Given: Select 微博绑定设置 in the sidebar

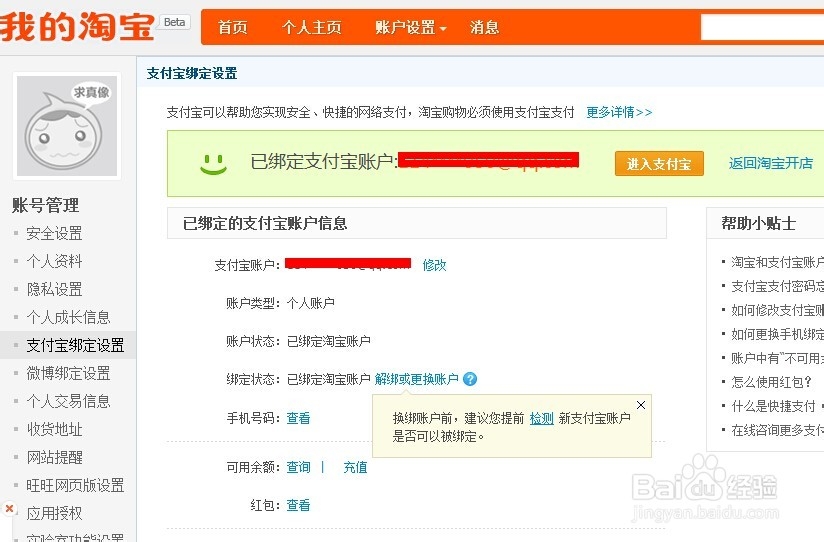Looking at the screenshot, I should point(68,373).
